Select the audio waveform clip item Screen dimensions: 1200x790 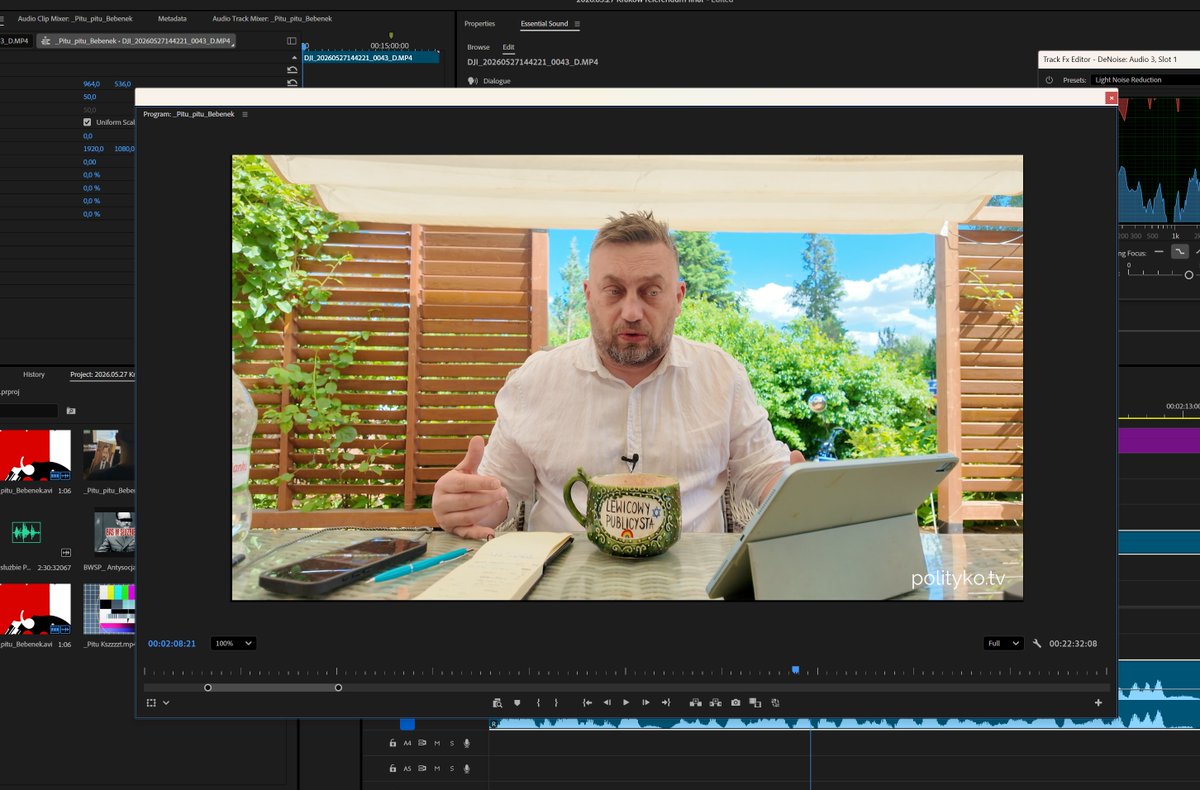coord(26,532)
